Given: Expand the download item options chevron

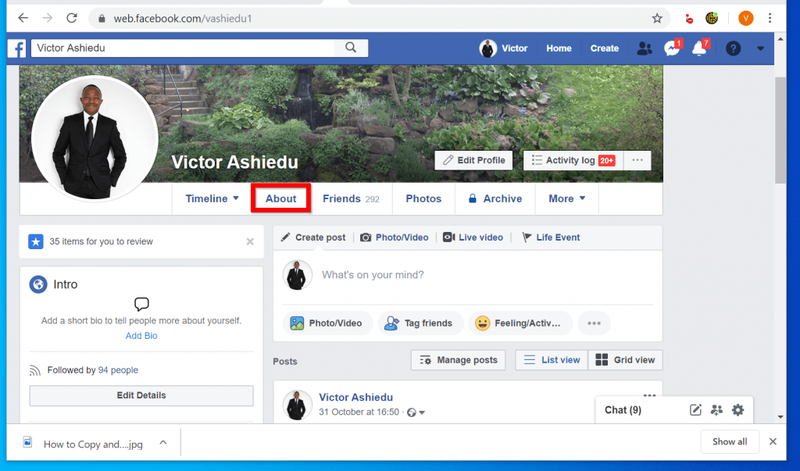Looking at the screenshot, I should point(163,442).
